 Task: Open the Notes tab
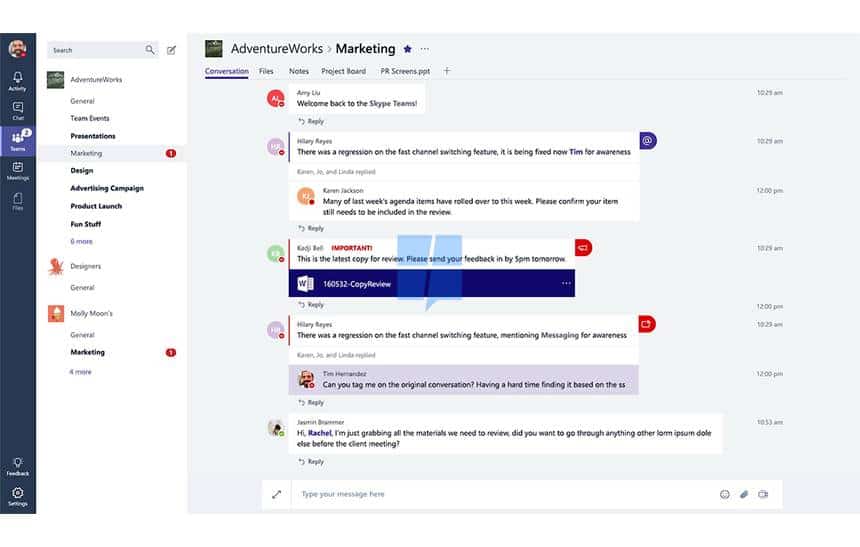[299, 71]
